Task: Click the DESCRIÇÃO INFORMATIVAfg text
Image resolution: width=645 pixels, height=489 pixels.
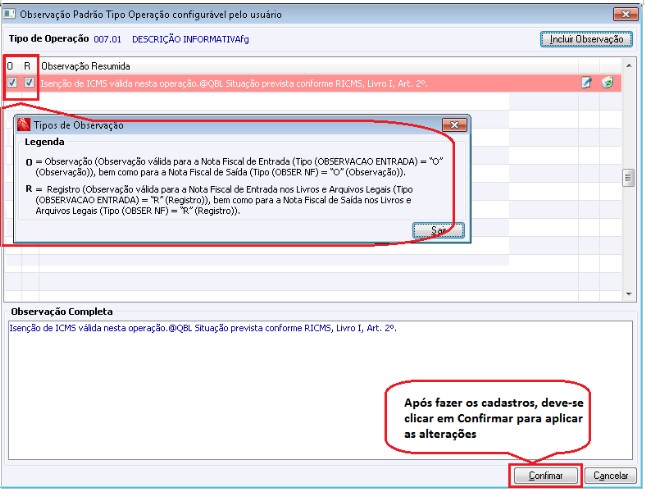Action: coord(190,39)
